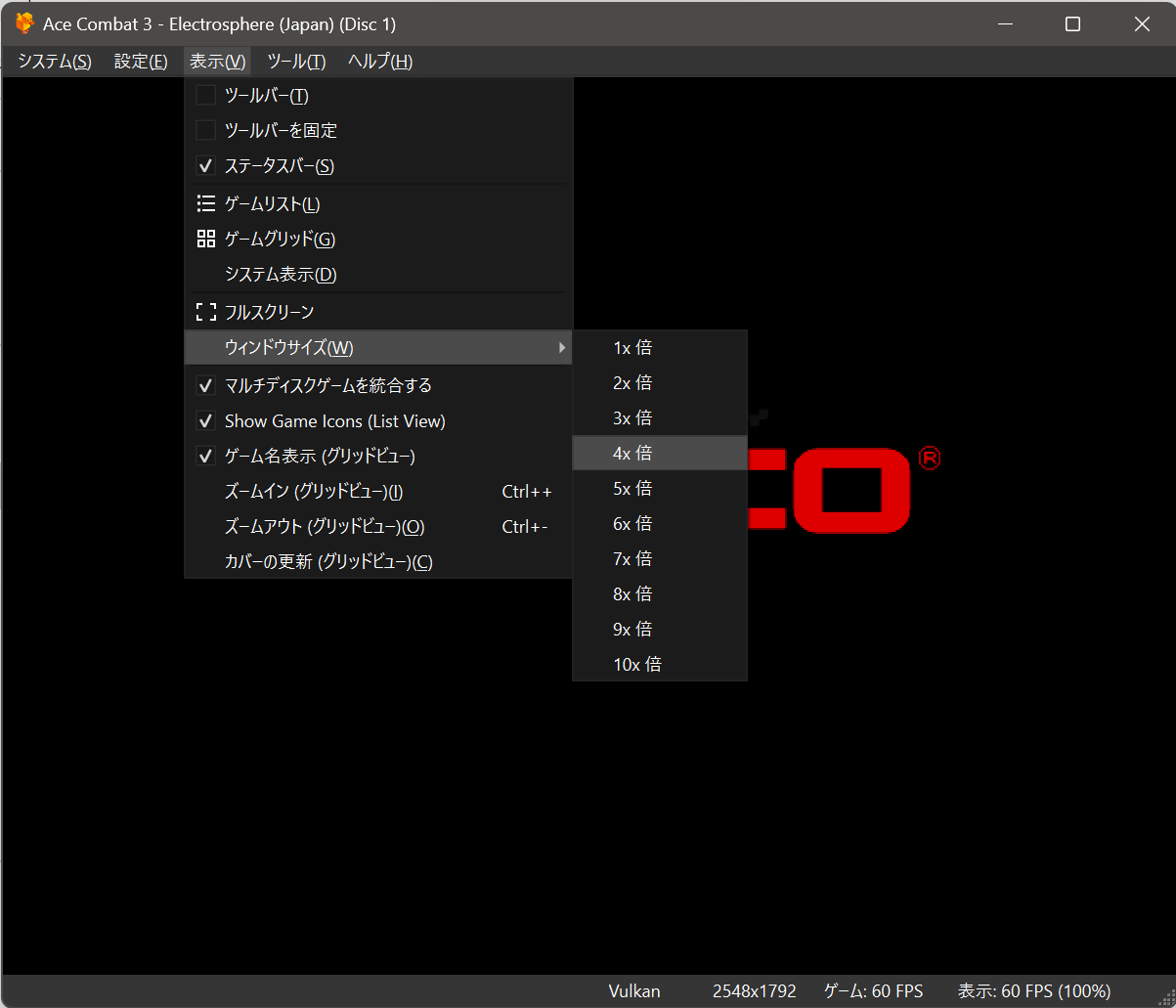Open the ツール menu
1176x1008 pixels.
pos(296,62)
